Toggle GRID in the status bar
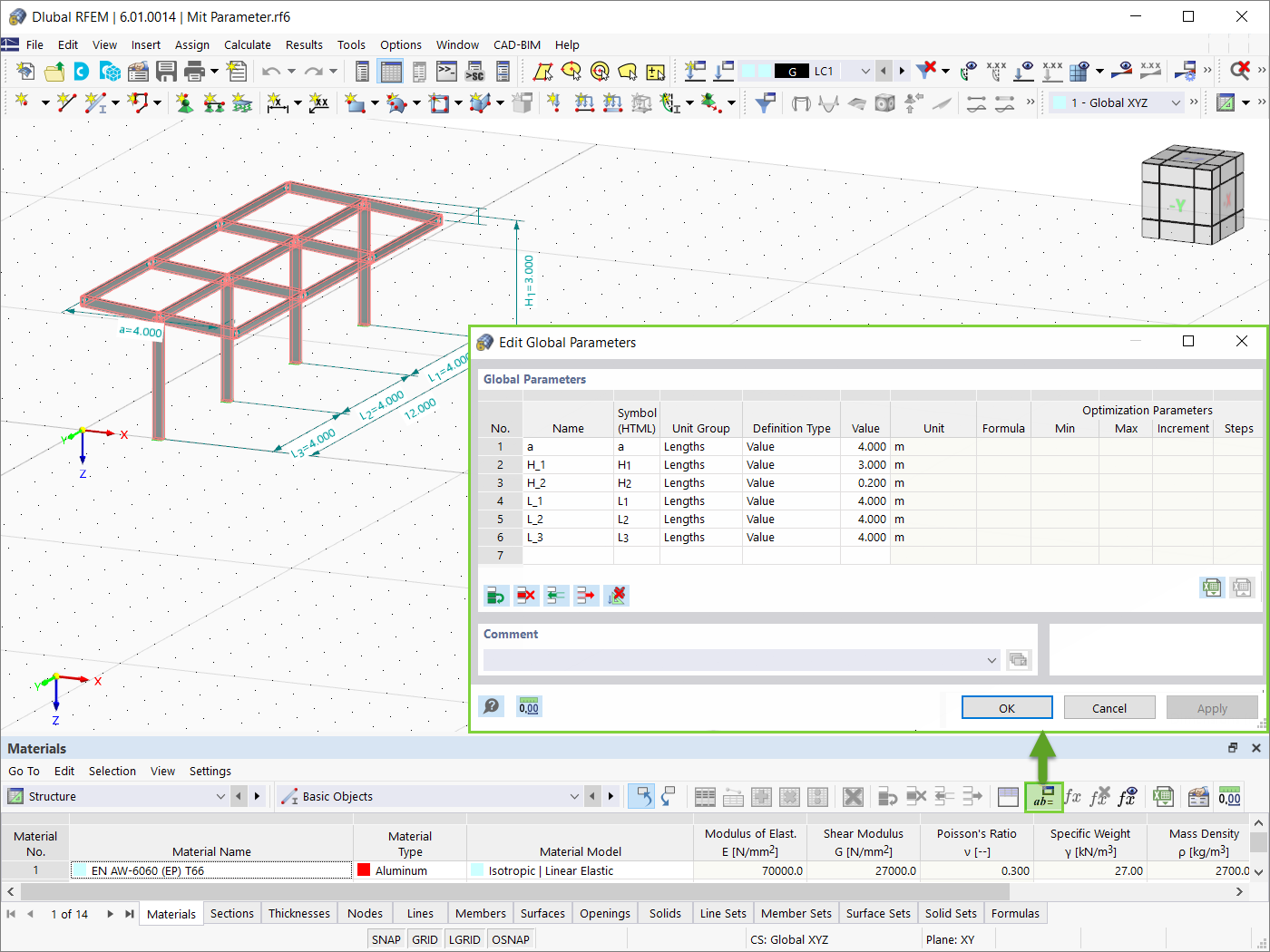 point(425,939)
